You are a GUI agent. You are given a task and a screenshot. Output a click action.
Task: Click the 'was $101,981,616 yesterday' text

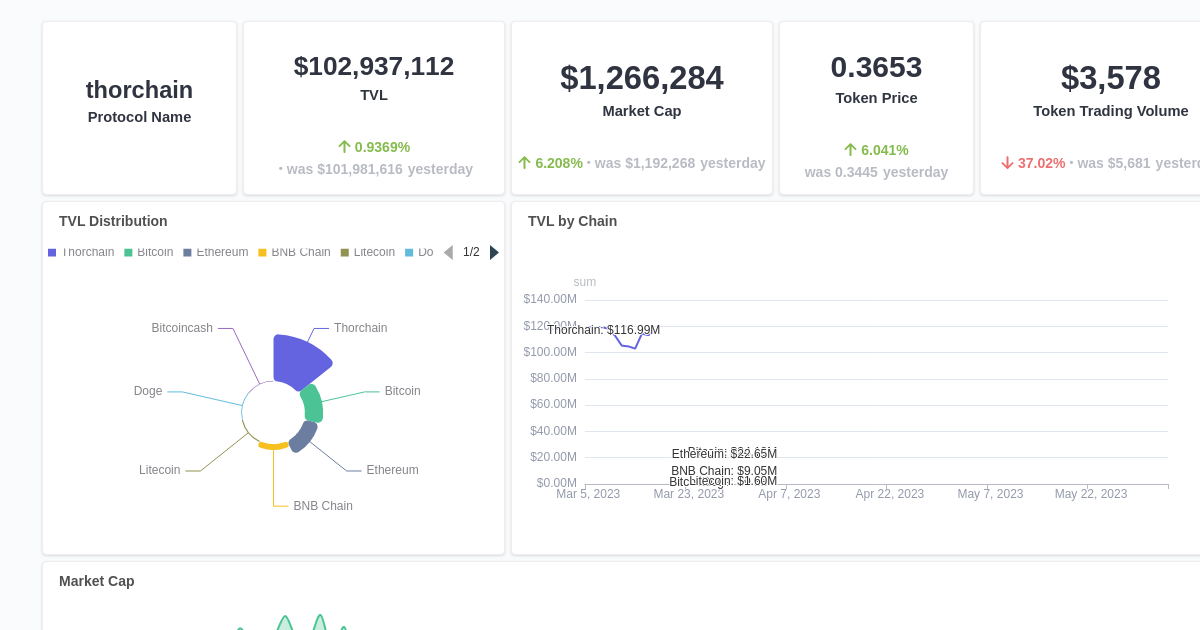[380, 170]
